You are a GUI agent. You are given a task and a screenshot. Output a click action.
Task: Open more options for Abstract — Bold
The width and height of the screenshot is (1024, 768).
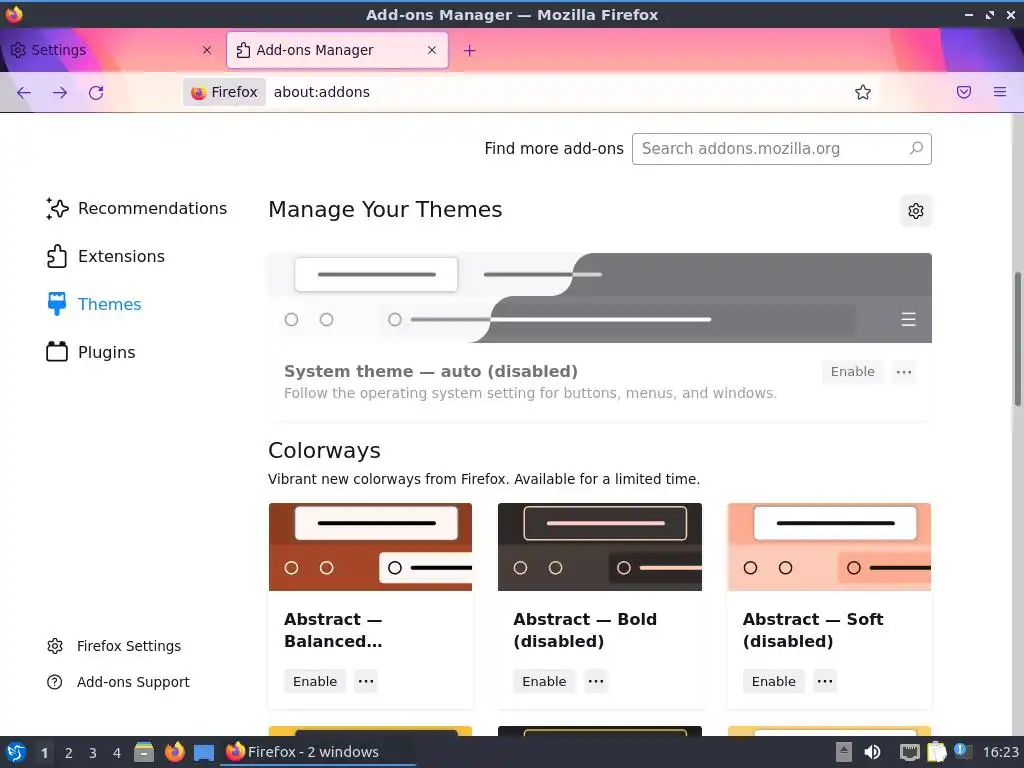[x=596, y=681]
